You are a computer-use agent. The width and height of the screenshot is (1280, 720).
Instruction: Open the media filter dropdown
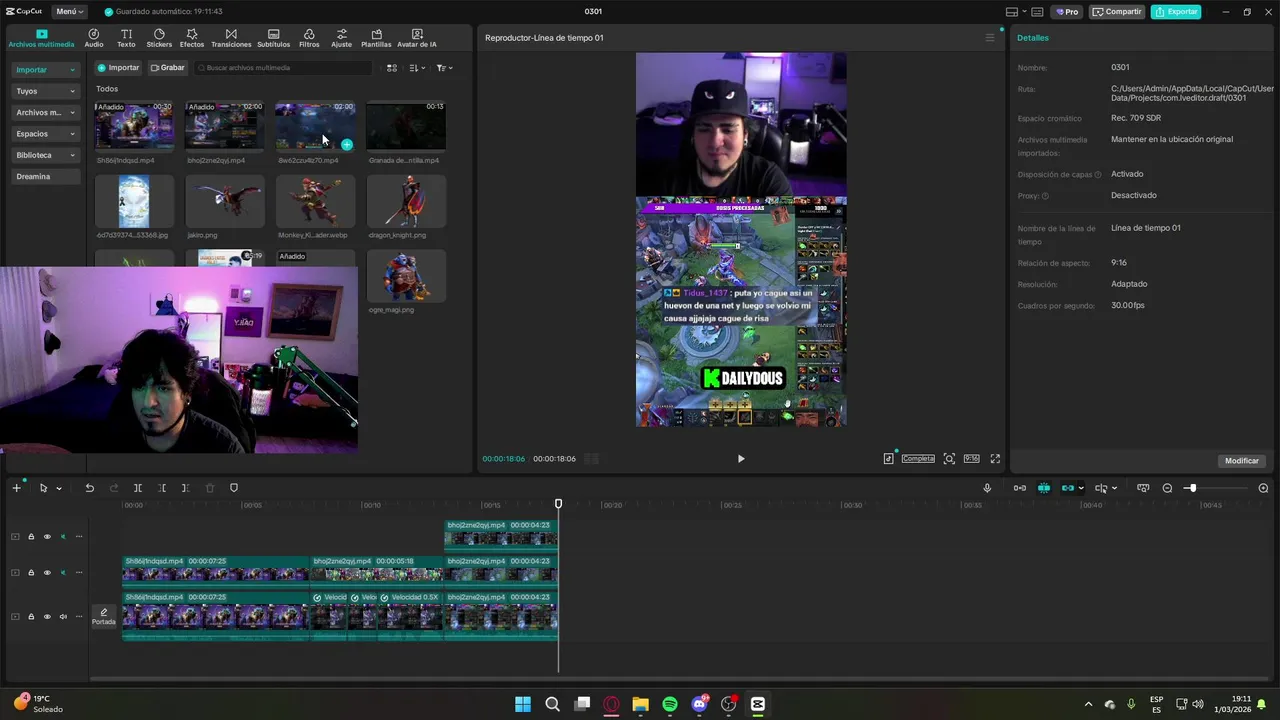[x=445, y=68]
